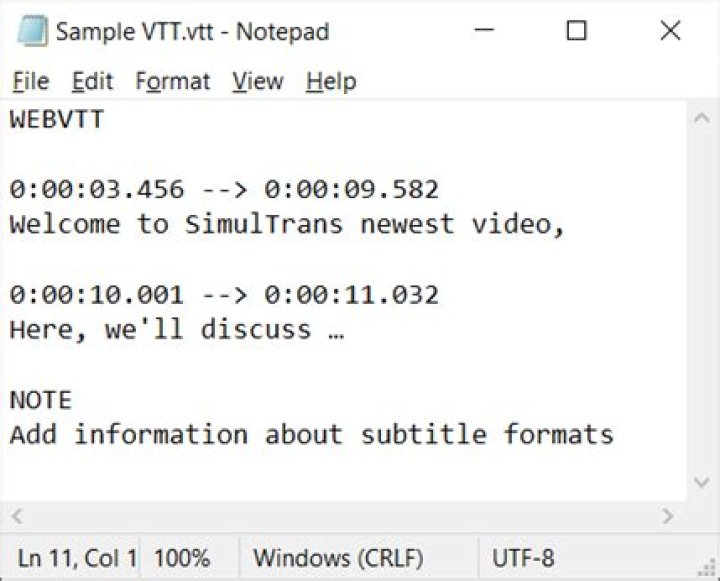The height and width of the screenshot is (581, 720).
Task: Click the horizontal scrollbar left arrow
Action: tap(17, 517)
